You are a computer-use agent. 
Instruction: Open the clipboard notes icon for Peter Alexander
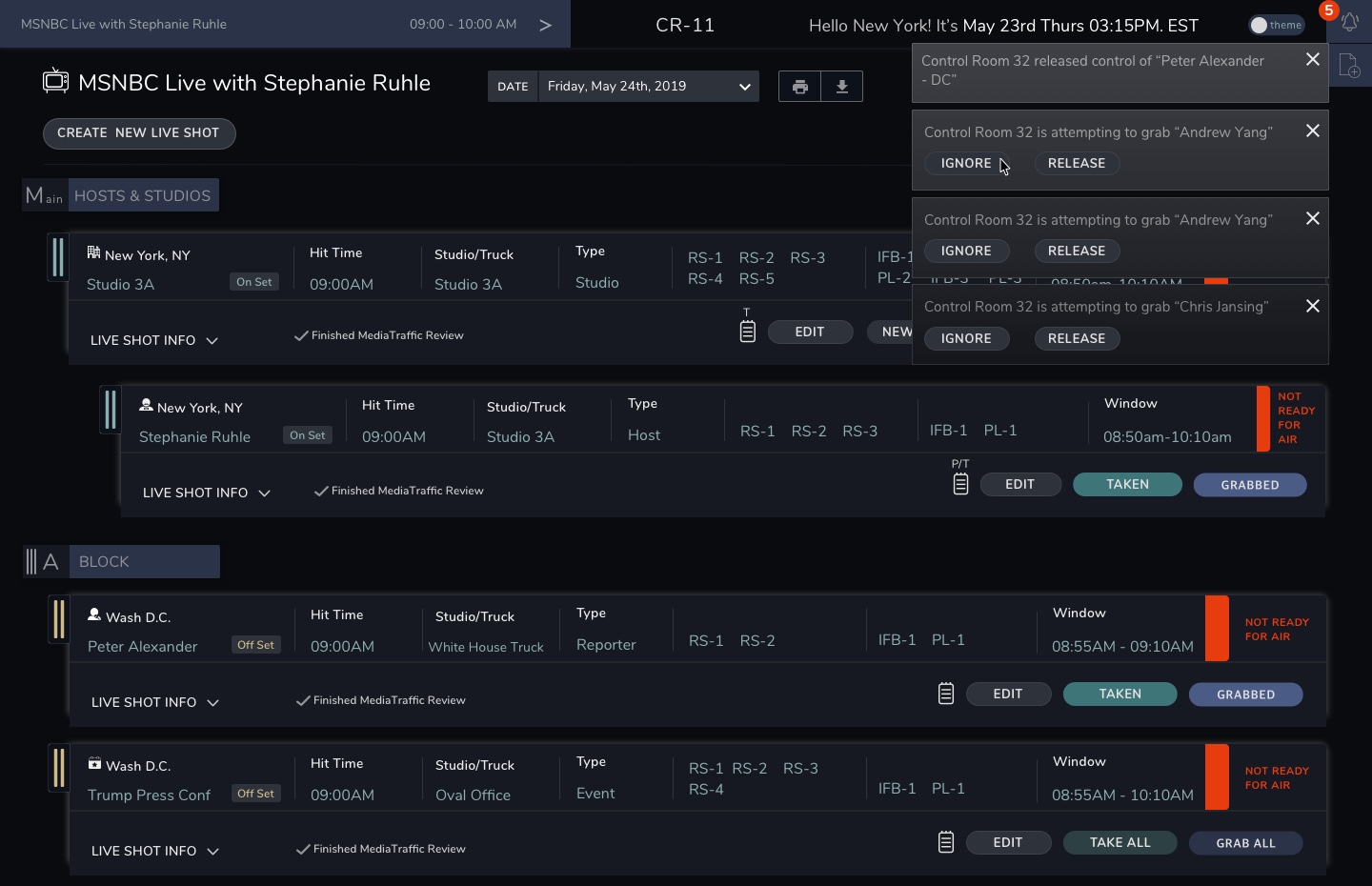pyautogui.click(x=946, y=694)
